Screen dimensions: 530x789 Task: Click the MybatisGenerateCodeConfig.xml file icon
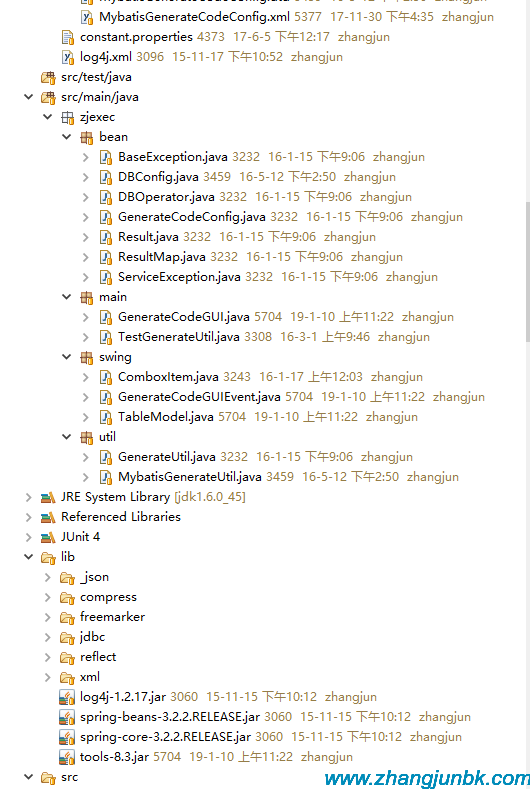pos(87,17)
